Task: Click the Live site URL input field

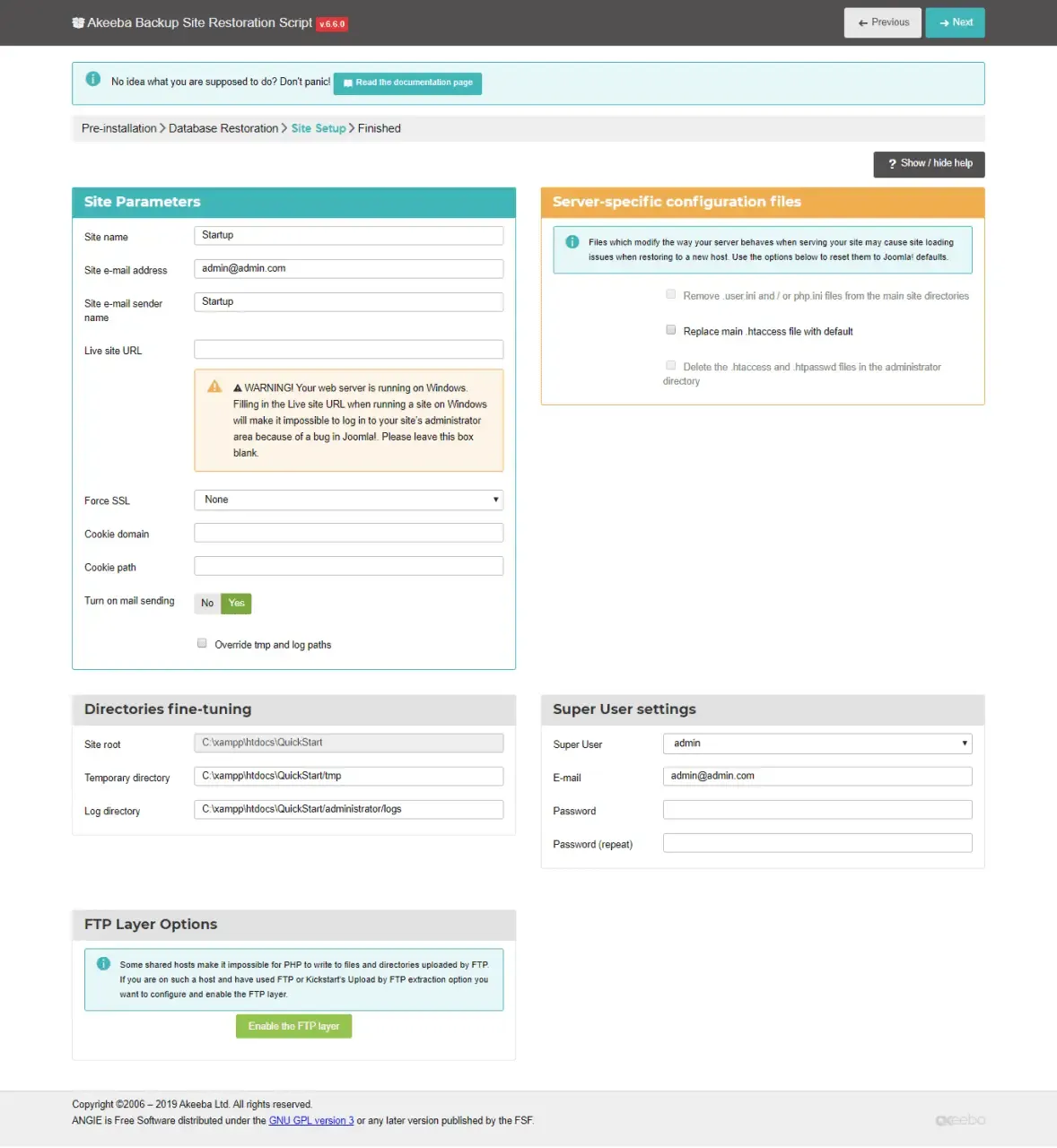Action: pyautogui.click(x=348, y=350)
